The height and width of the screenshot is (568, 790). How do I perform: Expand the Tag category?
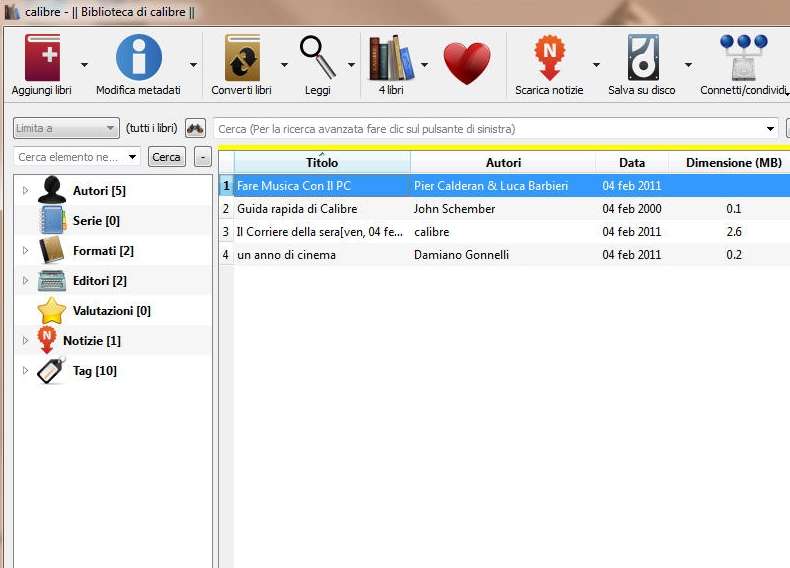click(x=26, y=370)
